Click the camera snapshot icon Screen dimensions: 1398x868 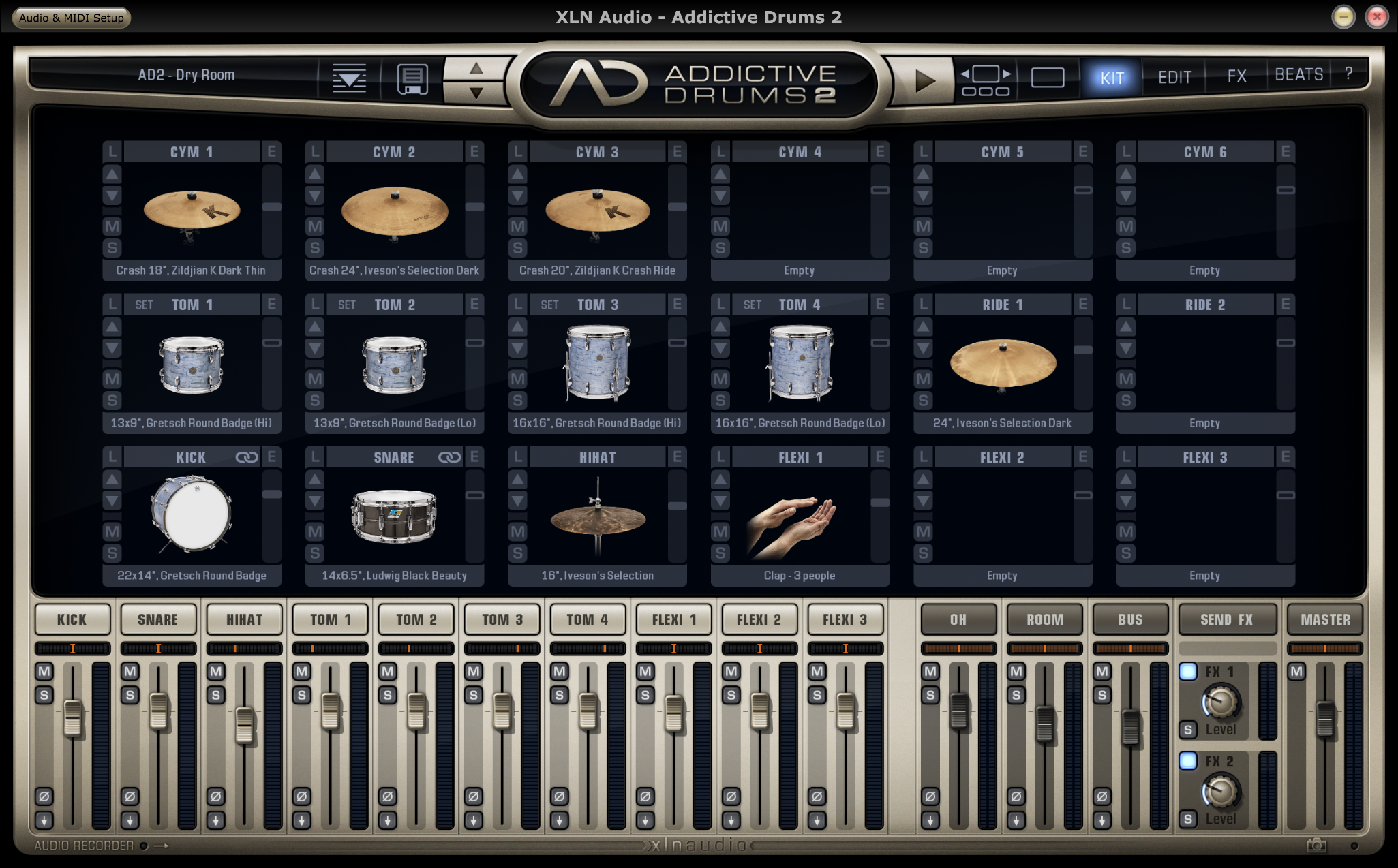click(1317, 846)
